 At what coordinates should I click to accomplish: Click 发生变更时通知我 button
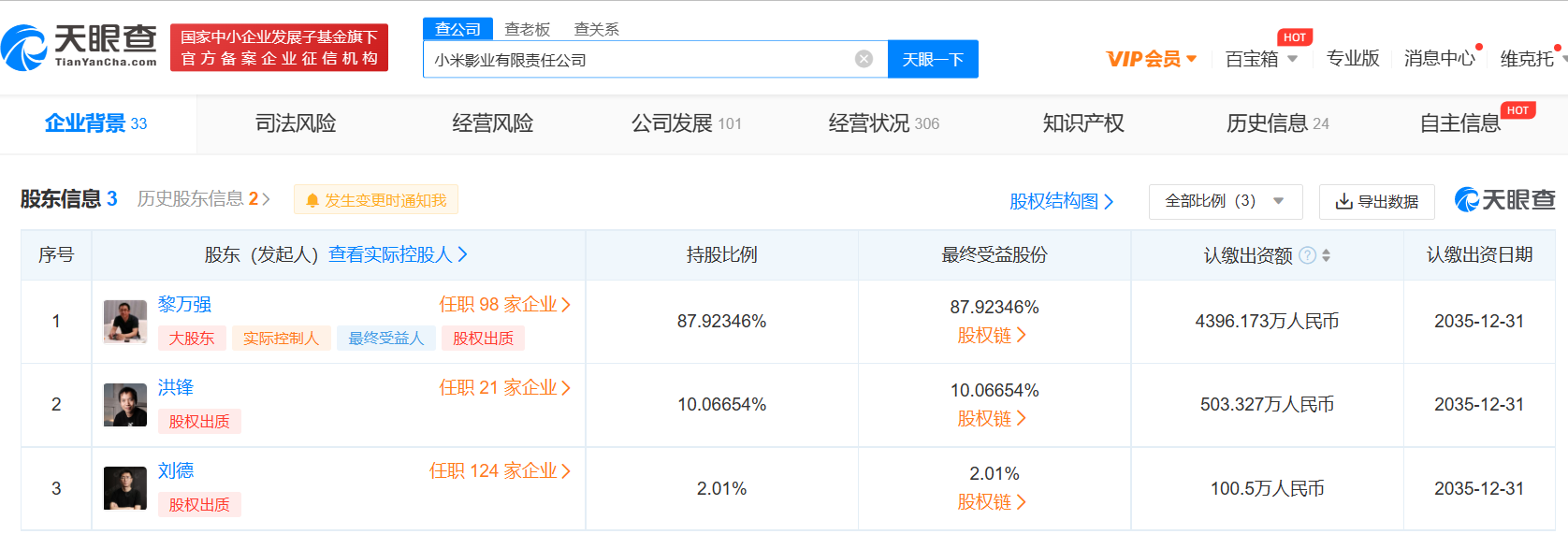tap(376, 200)
